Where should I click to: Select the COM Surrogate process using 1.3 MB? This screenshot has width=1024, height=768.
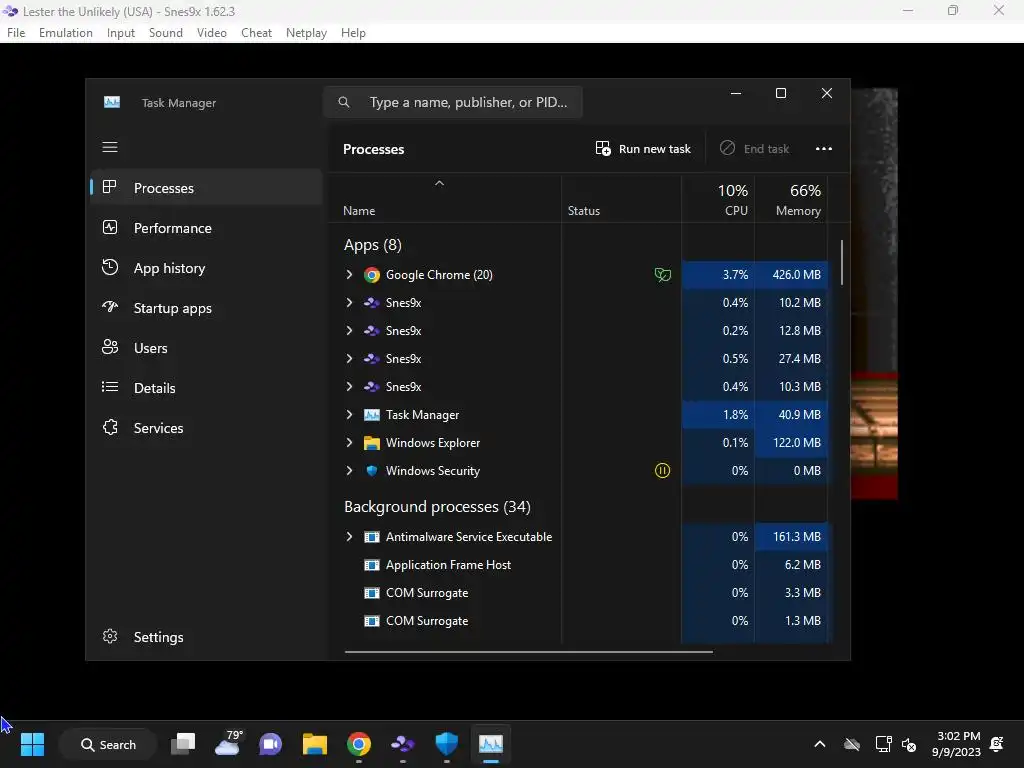pos(579,621)
